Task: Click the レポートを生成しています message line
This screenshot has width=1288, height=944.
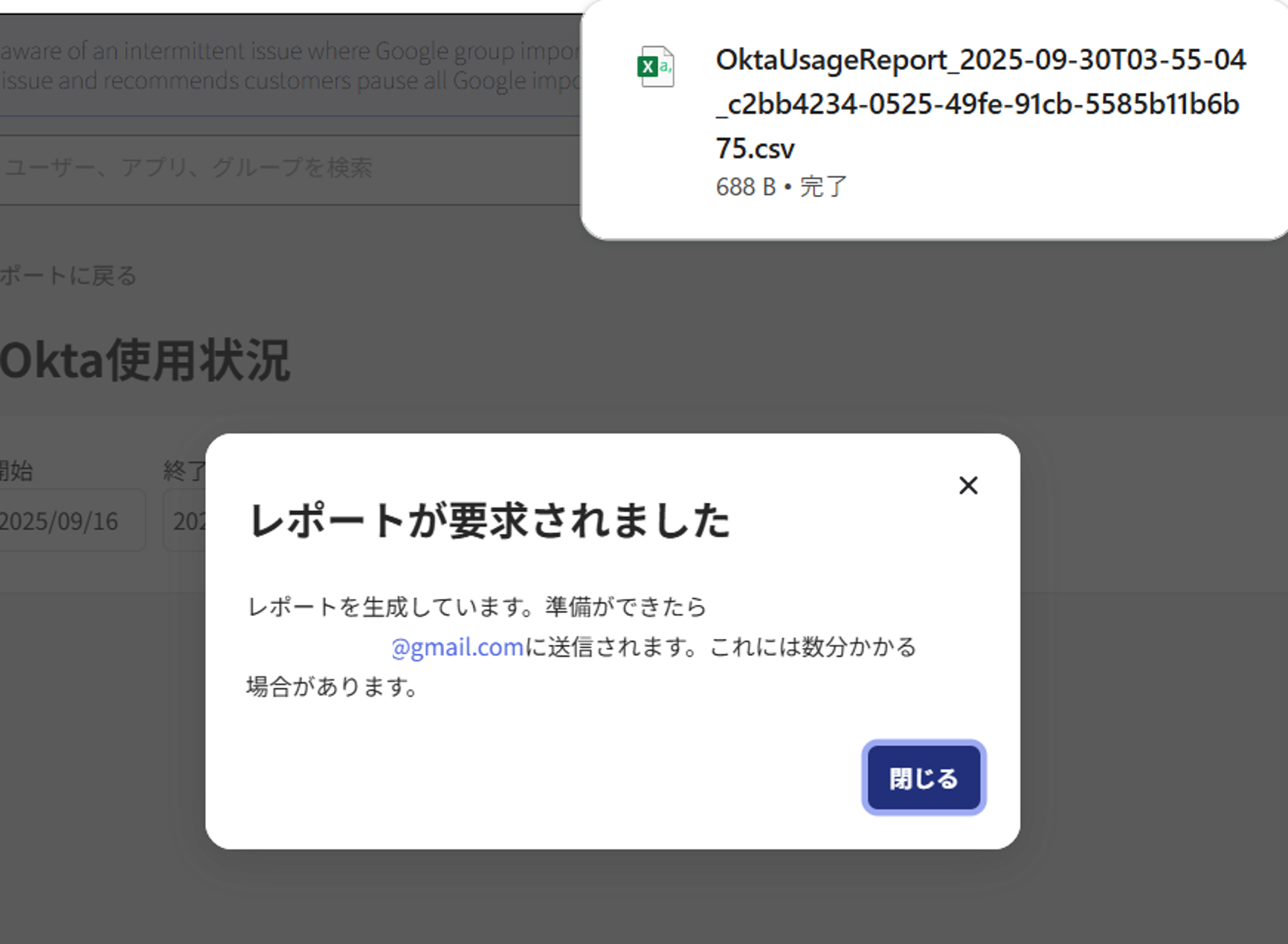Action: coord(476,607)
